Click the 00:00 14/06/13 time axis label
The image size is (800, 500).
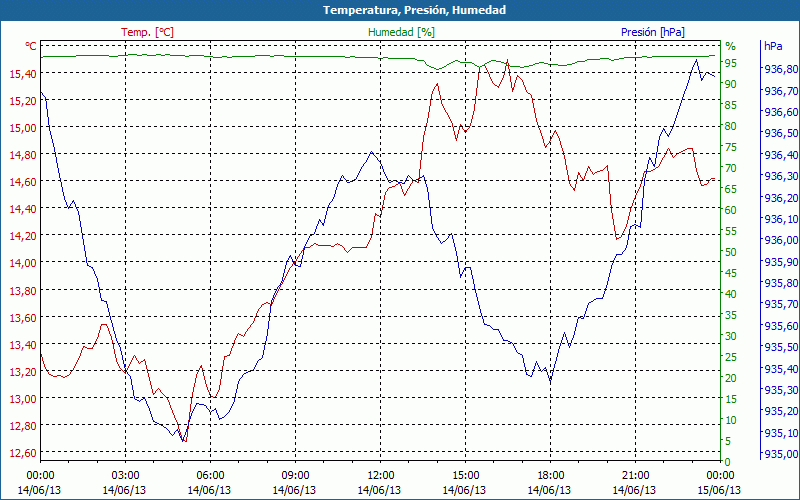point(40,483)
